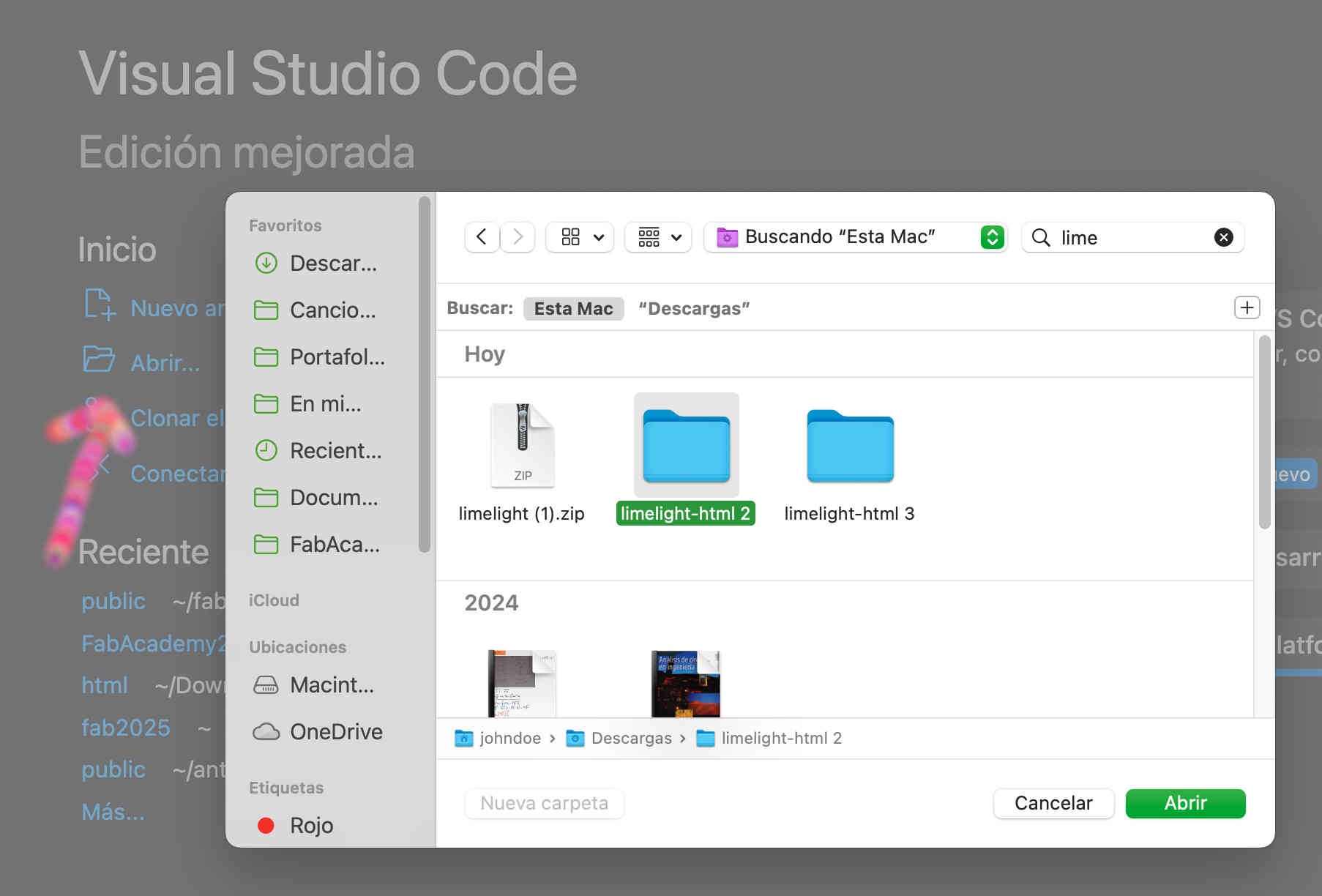Click Más... link in VS Code recents

(x=113, y=812)
